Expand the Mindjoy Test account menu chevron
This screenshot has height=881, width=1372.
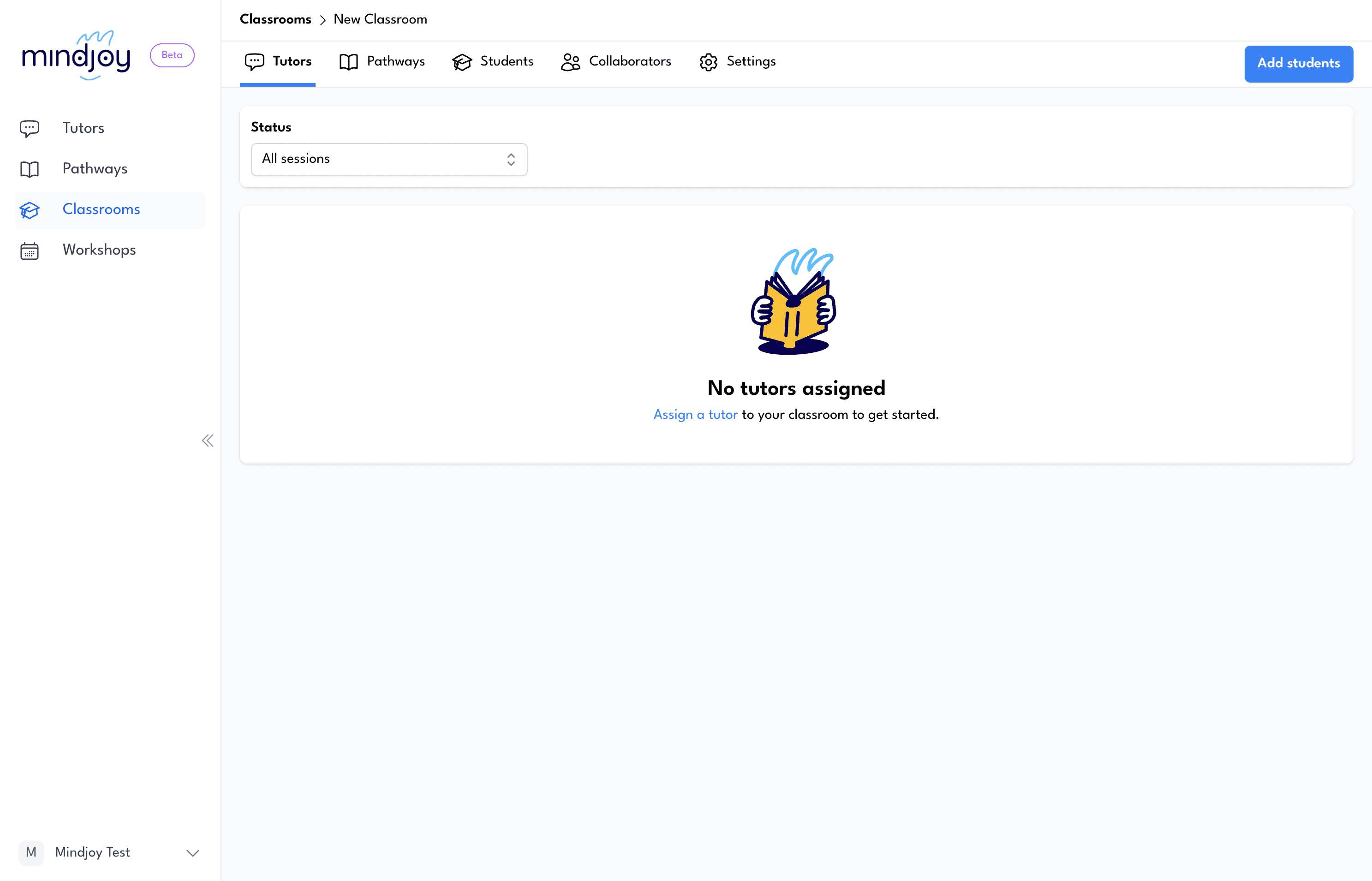(193, 852)
